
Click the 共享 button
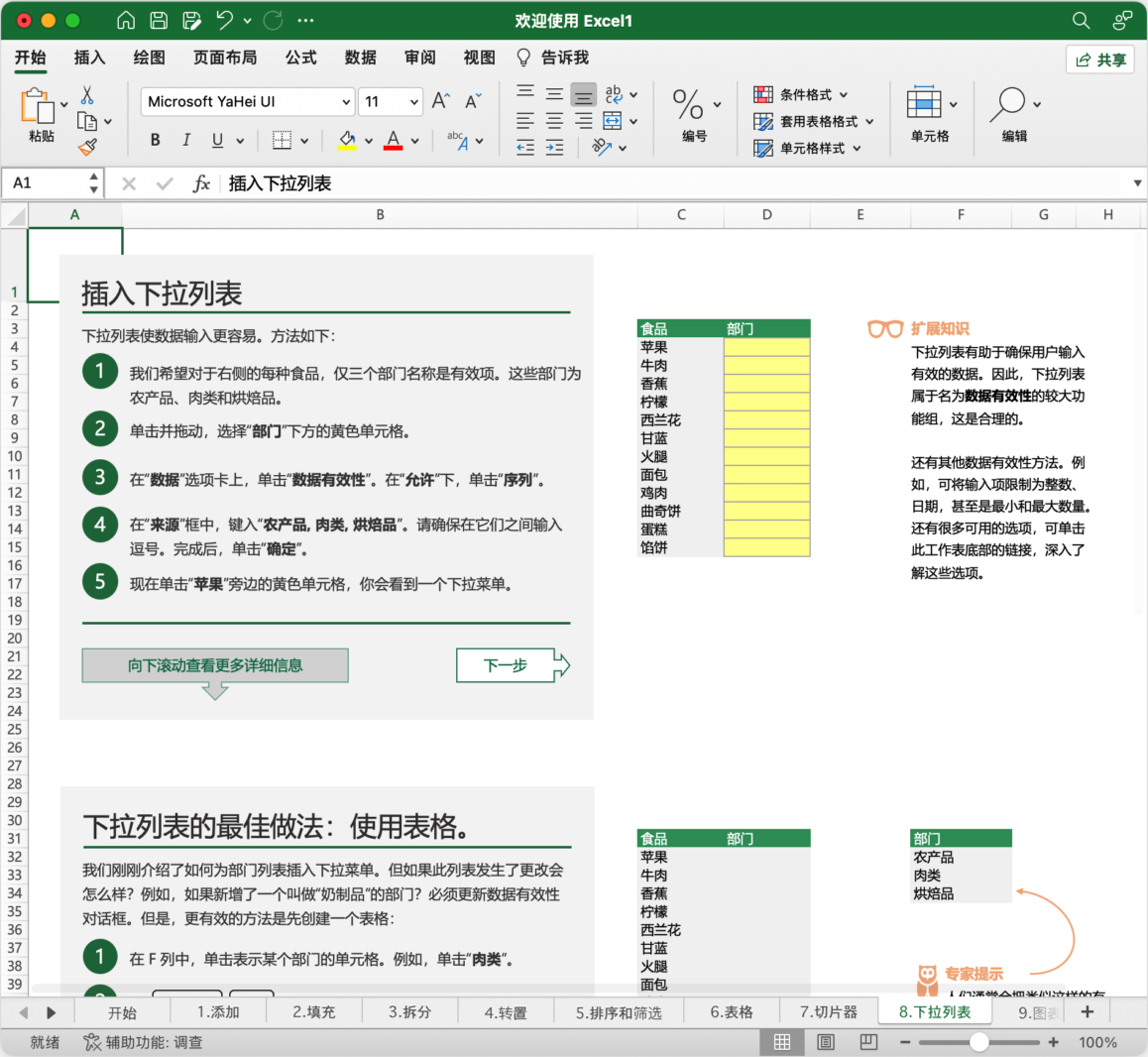coord(1100,59)
